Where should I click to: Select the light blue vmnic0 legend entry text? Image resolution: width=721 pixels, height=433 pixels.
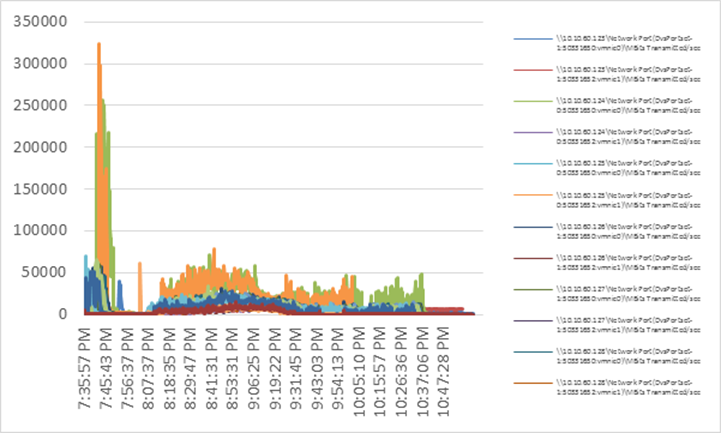pyautogui.click(x=628, y=168)
